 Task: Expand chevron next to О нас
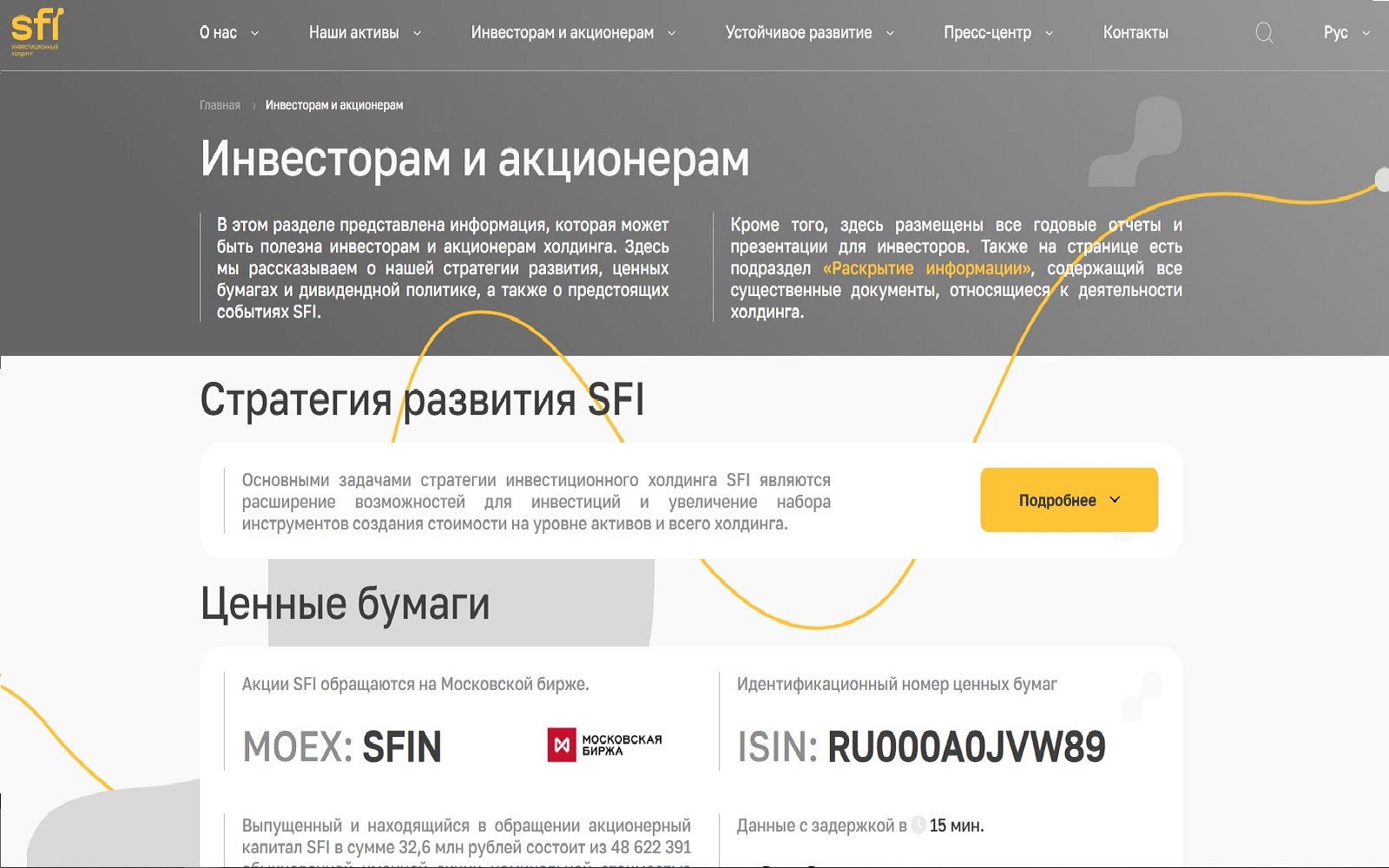click(x=255, y=34)
